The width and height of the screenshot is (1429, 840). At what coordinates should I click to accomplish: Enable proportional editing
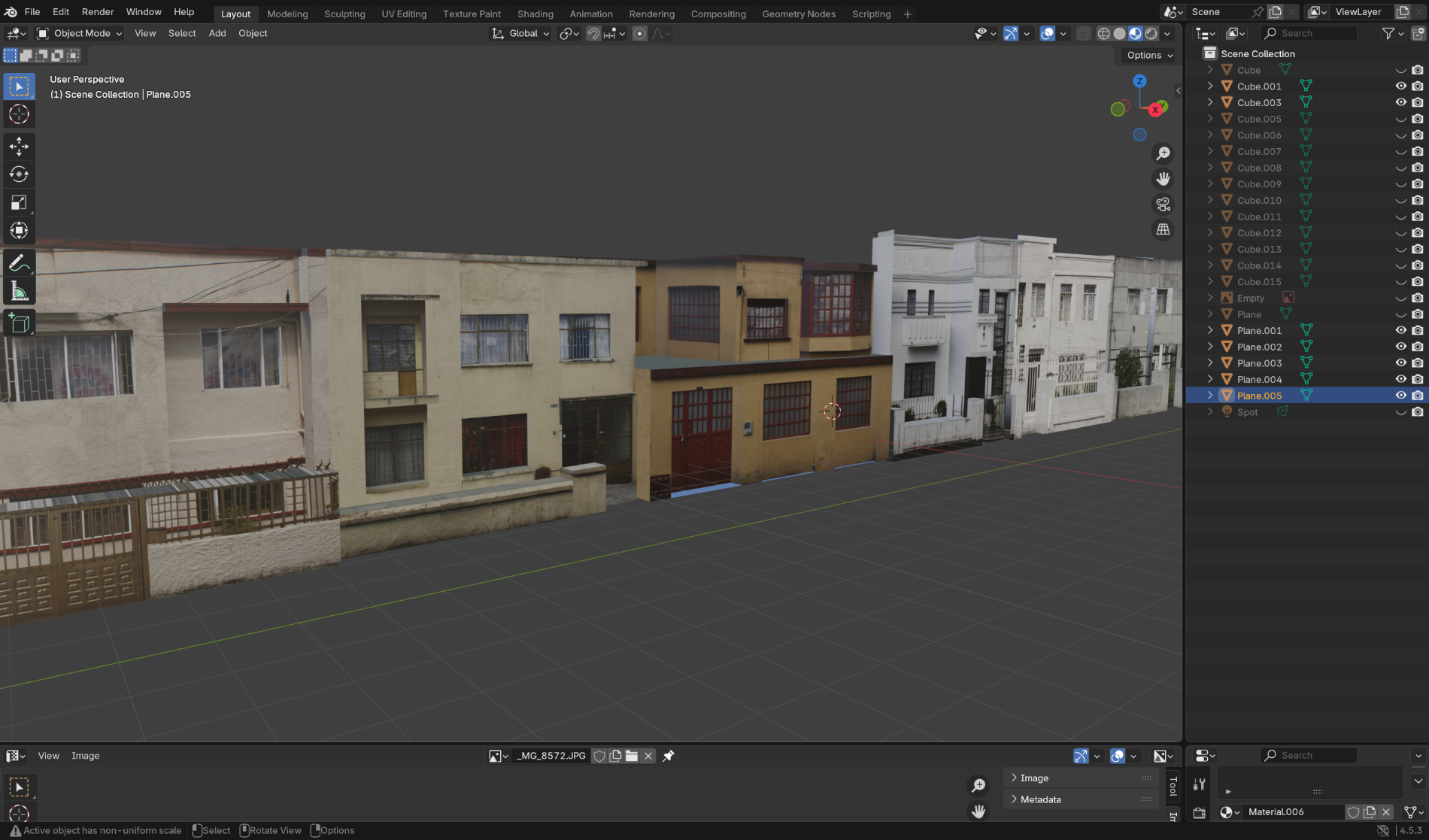click(639, 33)
